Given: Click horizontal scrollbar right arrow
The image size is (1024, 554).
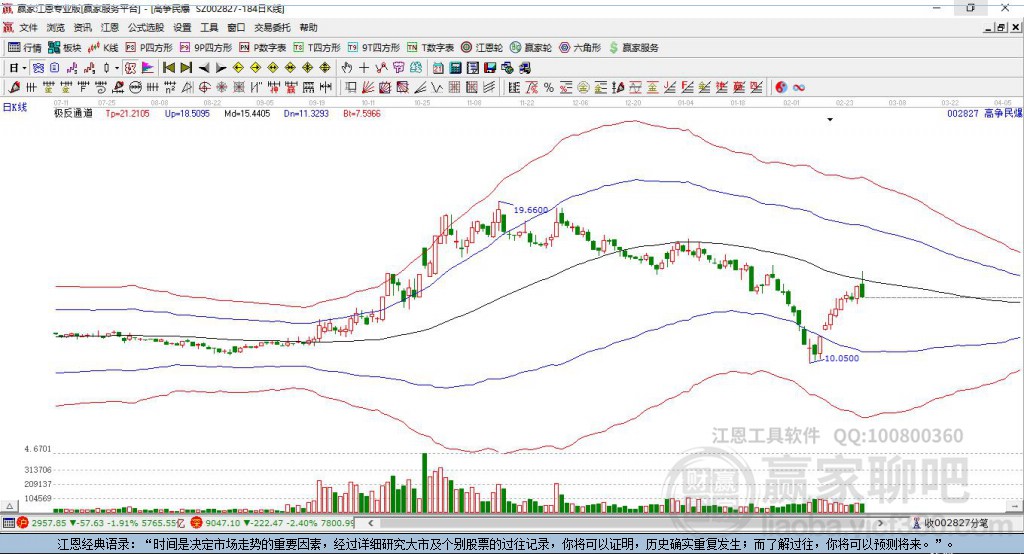Looking at the screenshot, I should (880, 523).
